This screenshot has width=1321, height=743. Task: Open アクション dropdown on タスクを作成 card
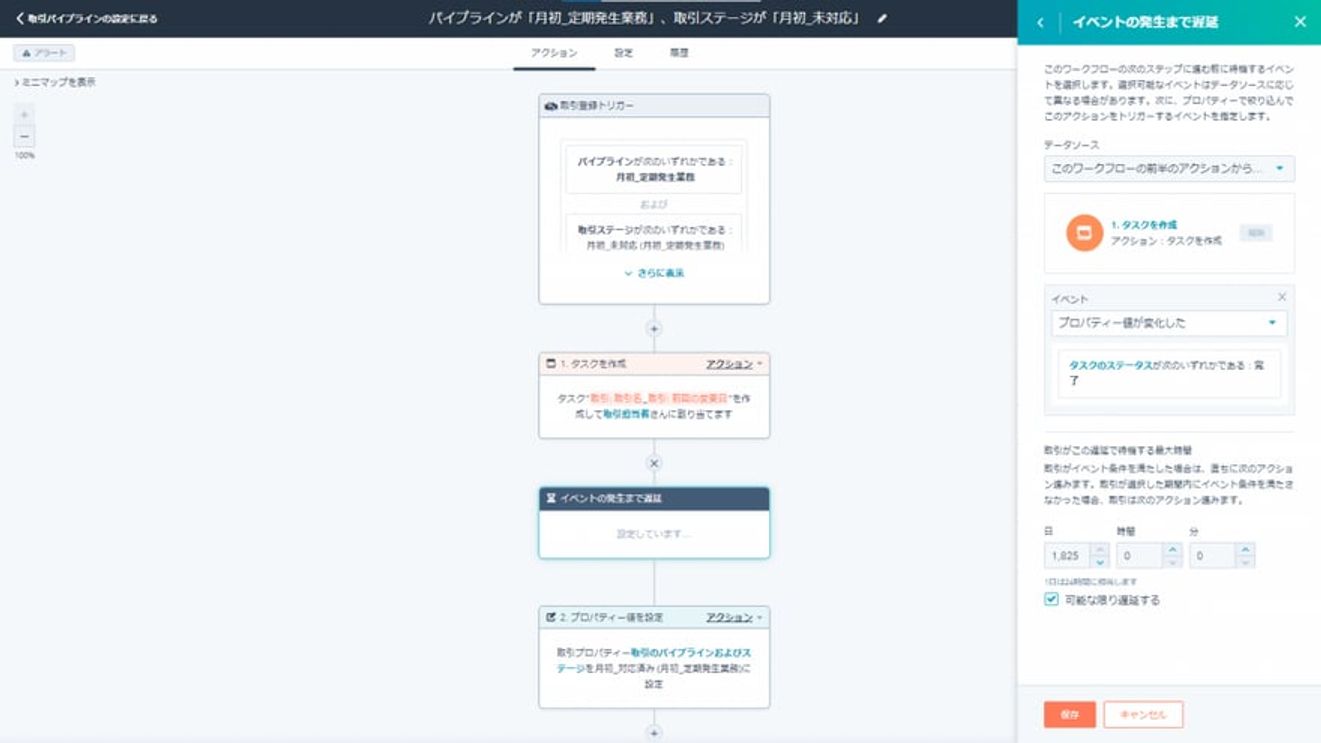(734, 364)
